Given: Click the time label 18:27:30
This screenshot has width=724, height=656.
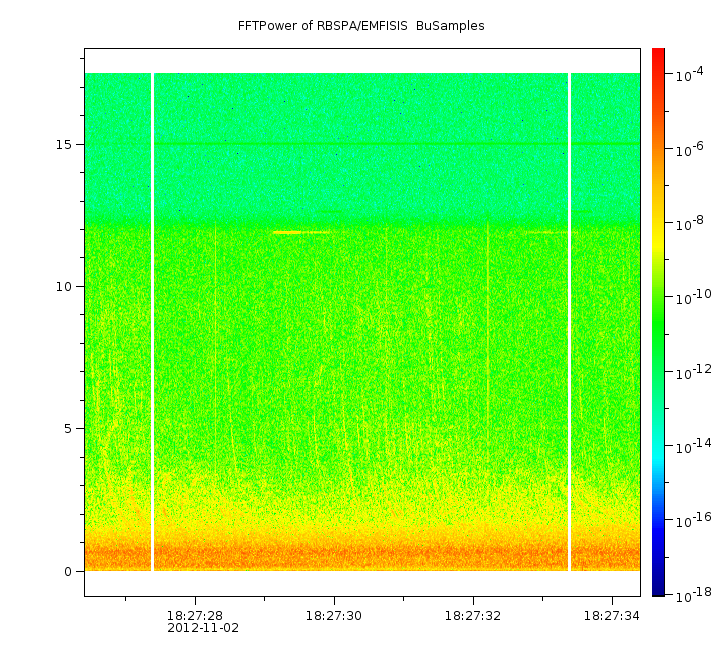Looking at the screenshot, I should click(334, 616).
